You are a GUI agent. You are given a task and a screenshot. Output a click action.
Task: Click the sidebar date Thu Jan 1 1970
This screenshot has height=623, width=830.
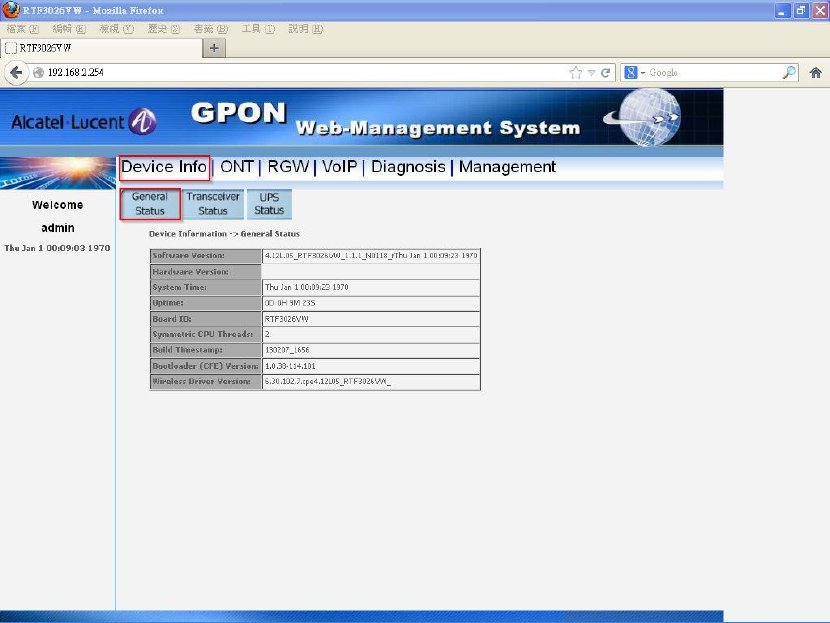pos(57,248)
